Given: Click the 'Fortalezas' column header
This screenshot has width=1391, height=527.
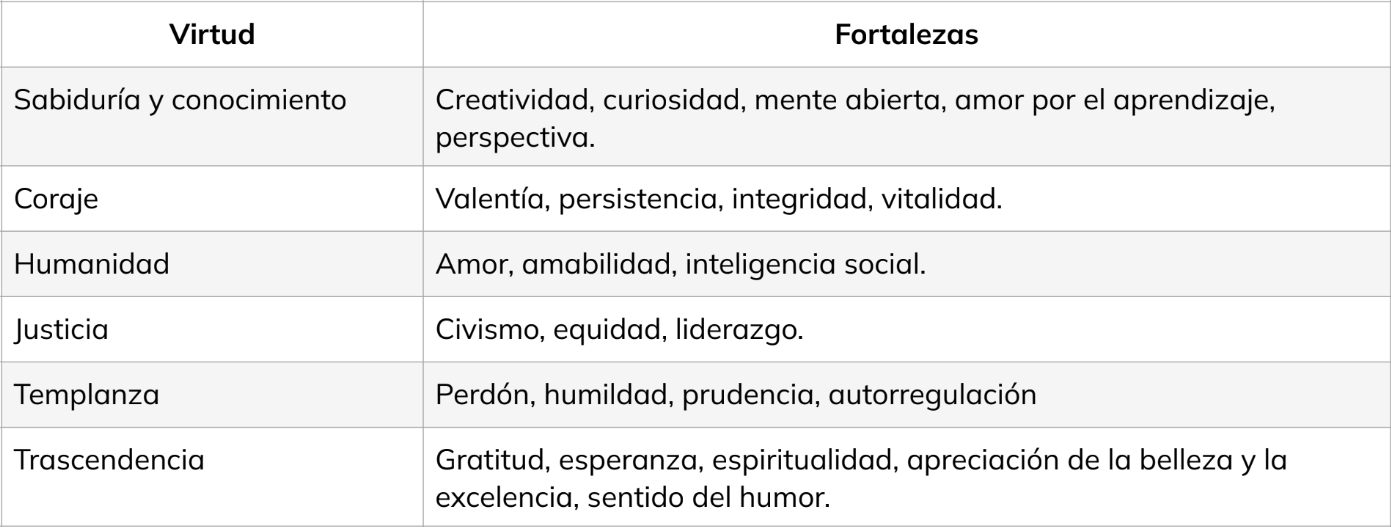Looking at the screenshot, I should click(x=905, y=35).
